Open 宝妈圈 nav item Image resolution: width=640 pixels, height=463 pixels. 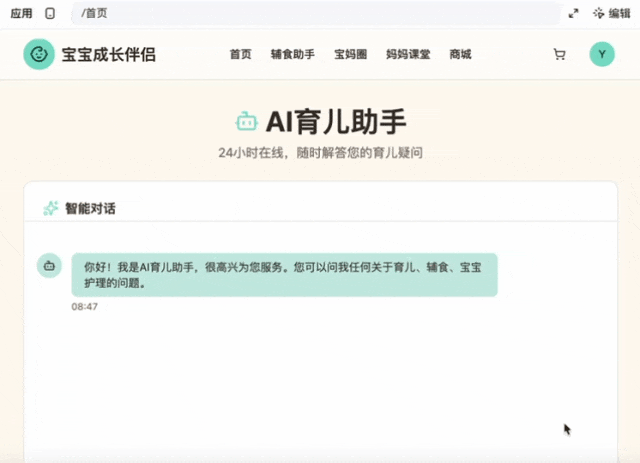[351, 54]
